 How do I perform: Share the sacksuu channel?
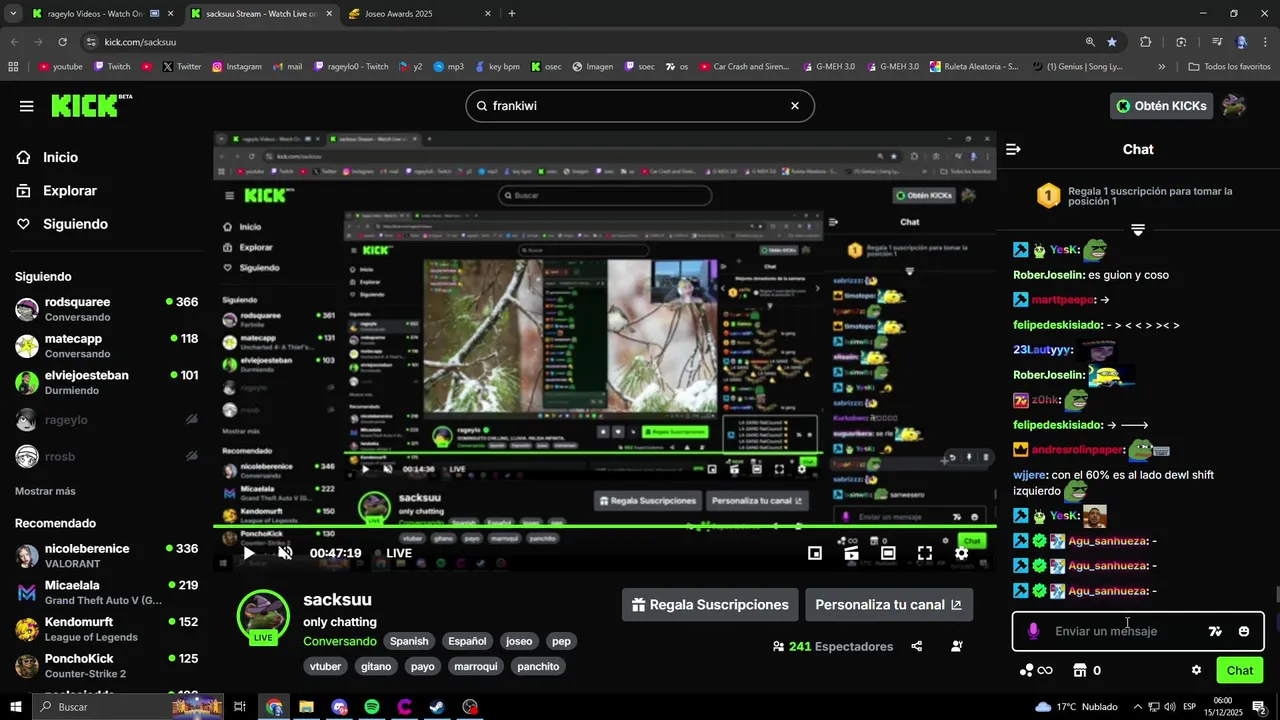pyautogui.click(x=917, y=646)
